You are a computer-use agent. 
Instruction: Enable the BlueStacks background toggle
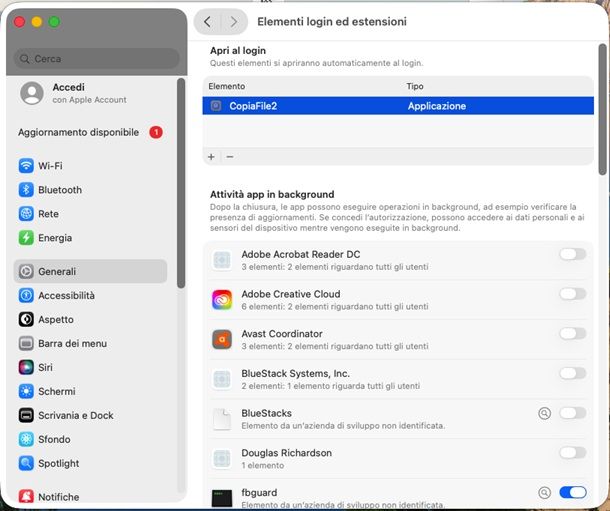[x=573, y=413]
